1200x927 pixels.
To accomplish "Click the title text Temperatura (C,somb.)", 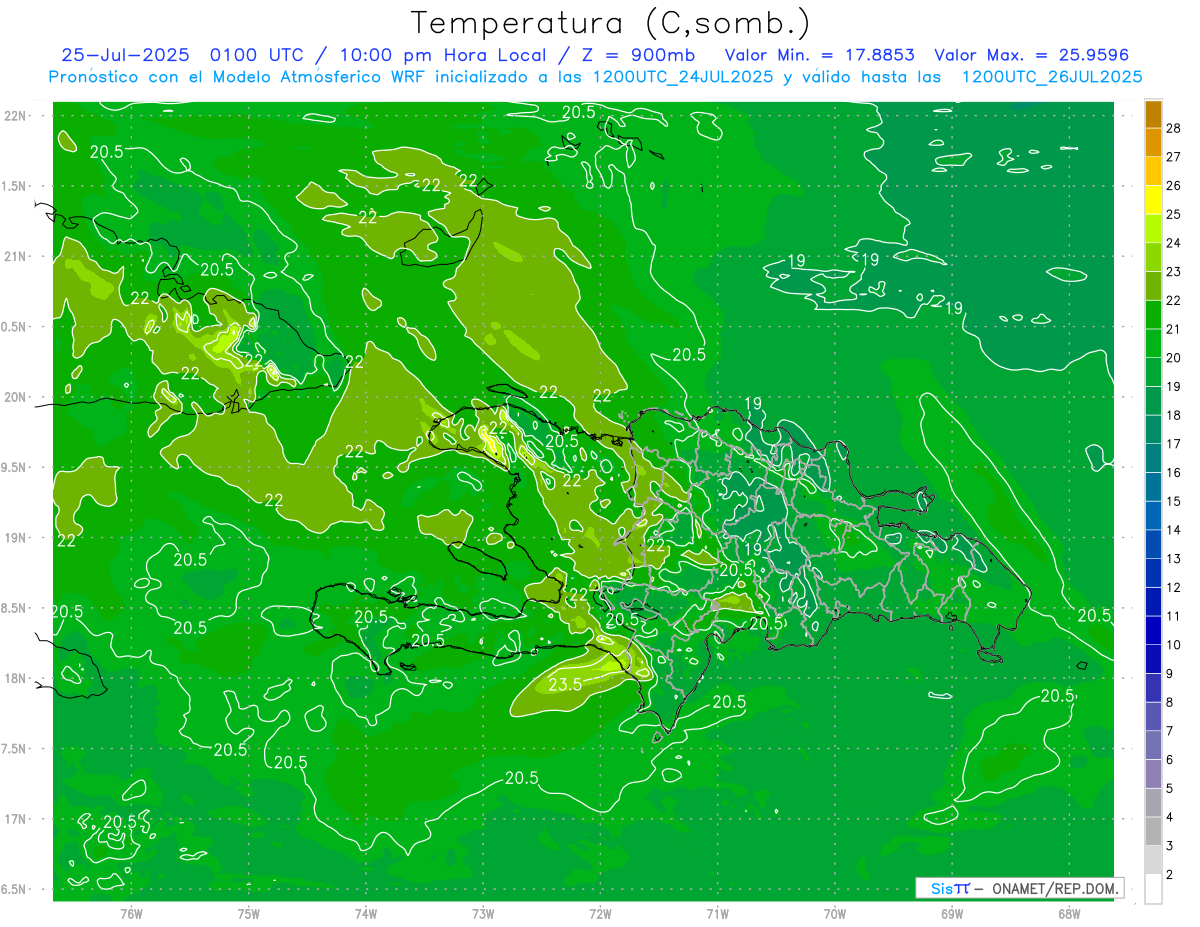I will click(610, 23).
